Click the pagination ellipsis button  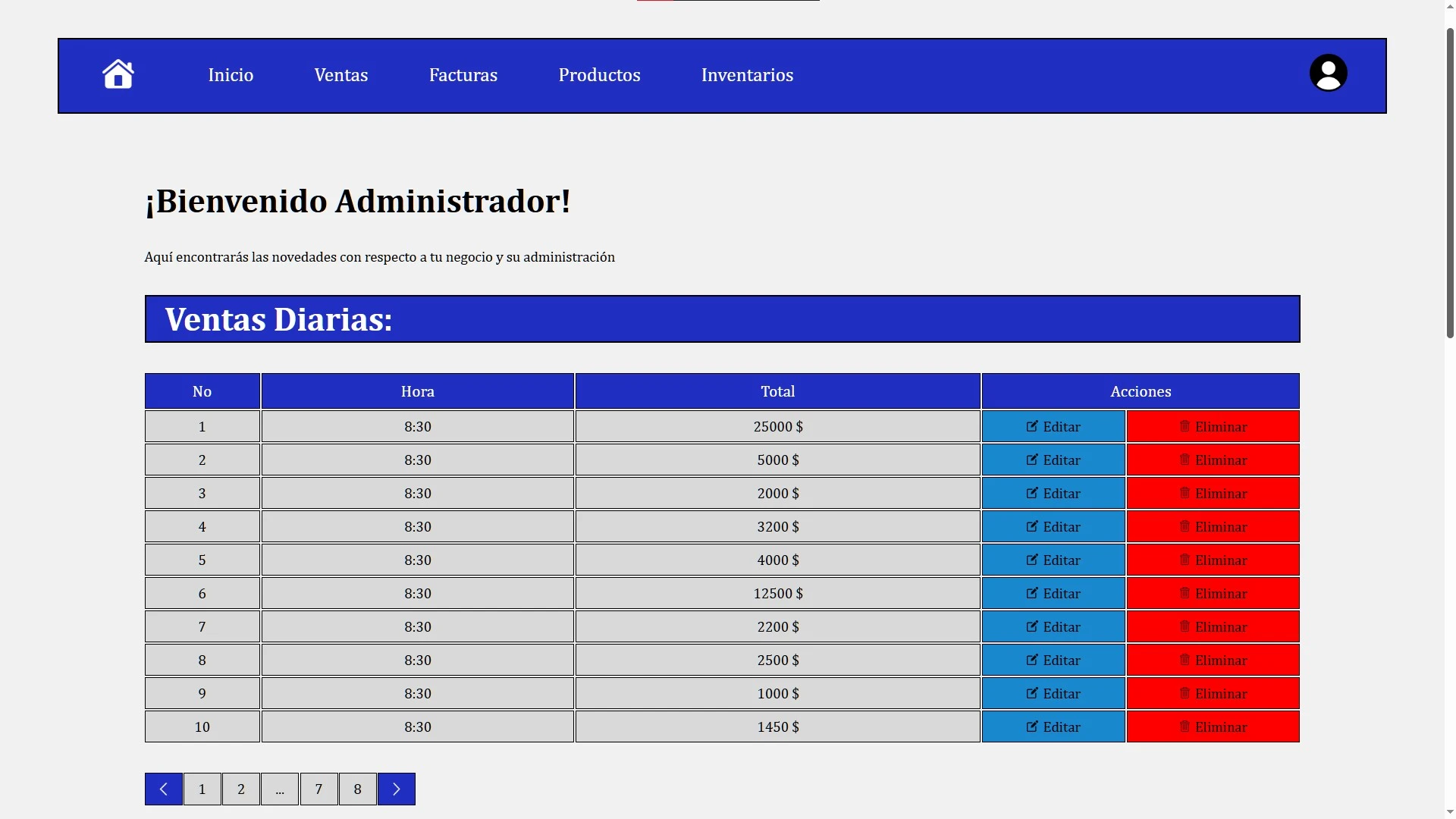[280, 789]
